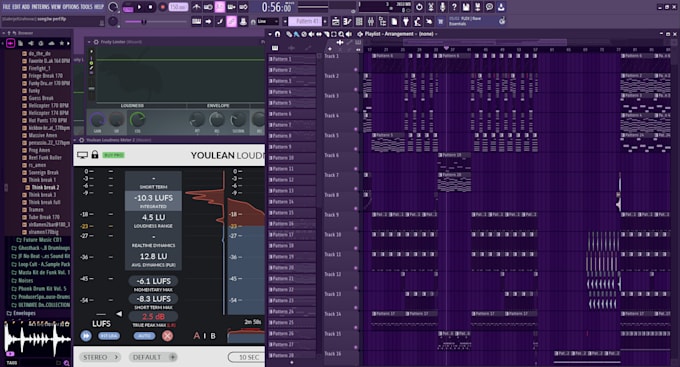Open the DEFAULT preset selector in Youlean
The image size is (680, 367).
153,357
